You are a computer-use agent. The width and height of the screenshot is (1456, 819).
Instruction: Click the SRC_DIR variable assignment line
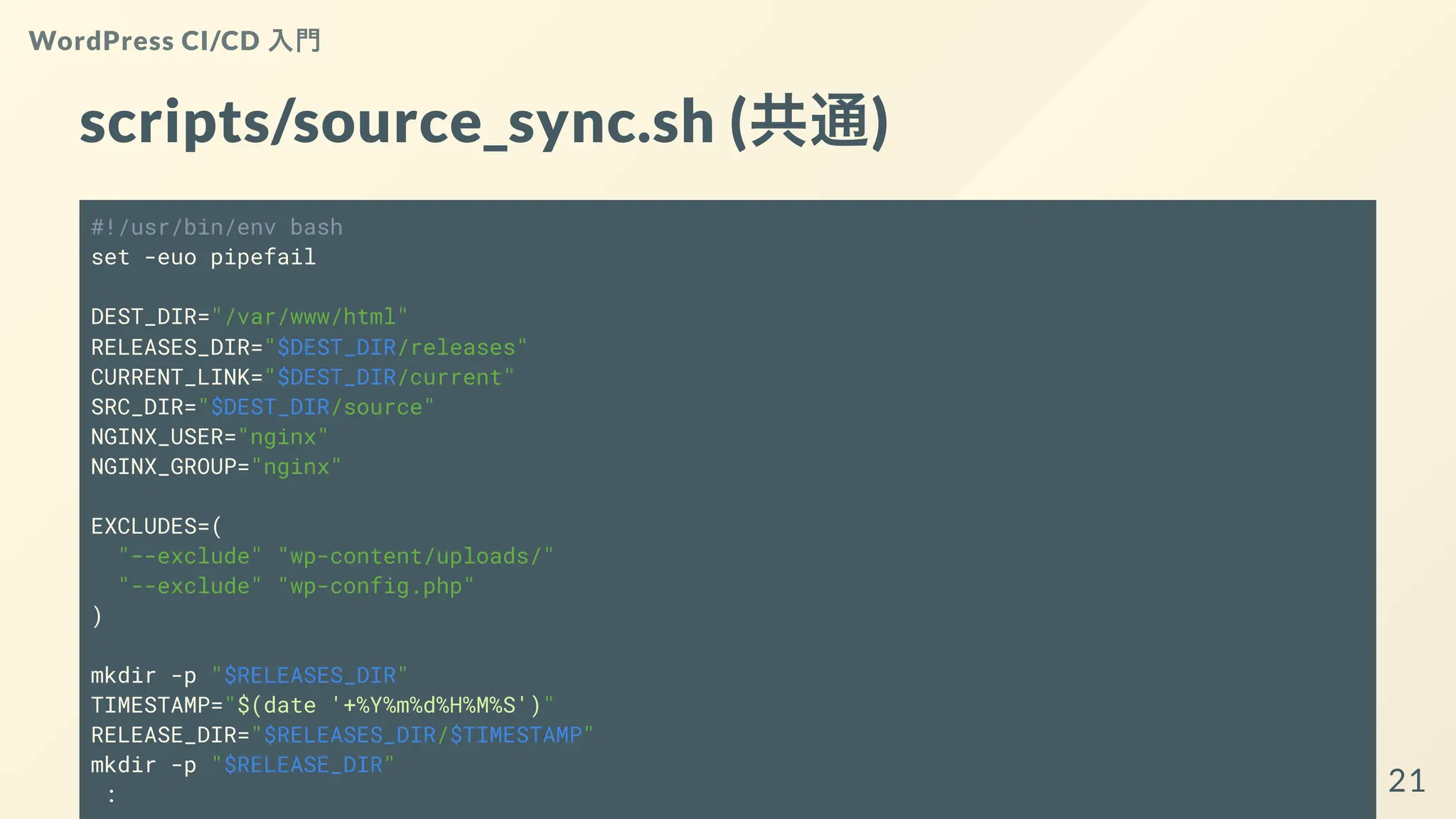(262, 407)
